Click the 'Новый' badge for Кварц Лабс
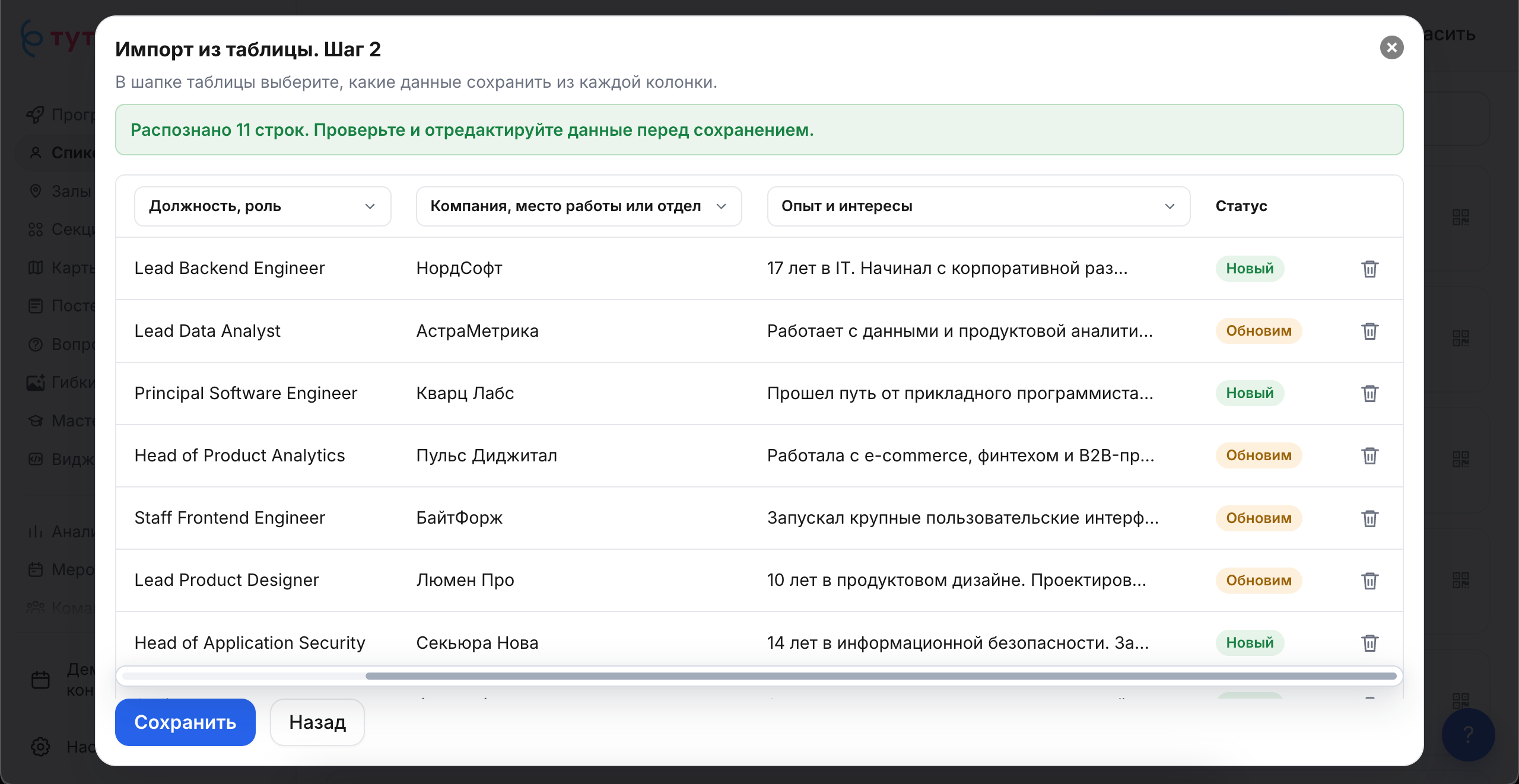Image resolution: width=1519 pixels, height=784 pixels. click(1250, 393)
